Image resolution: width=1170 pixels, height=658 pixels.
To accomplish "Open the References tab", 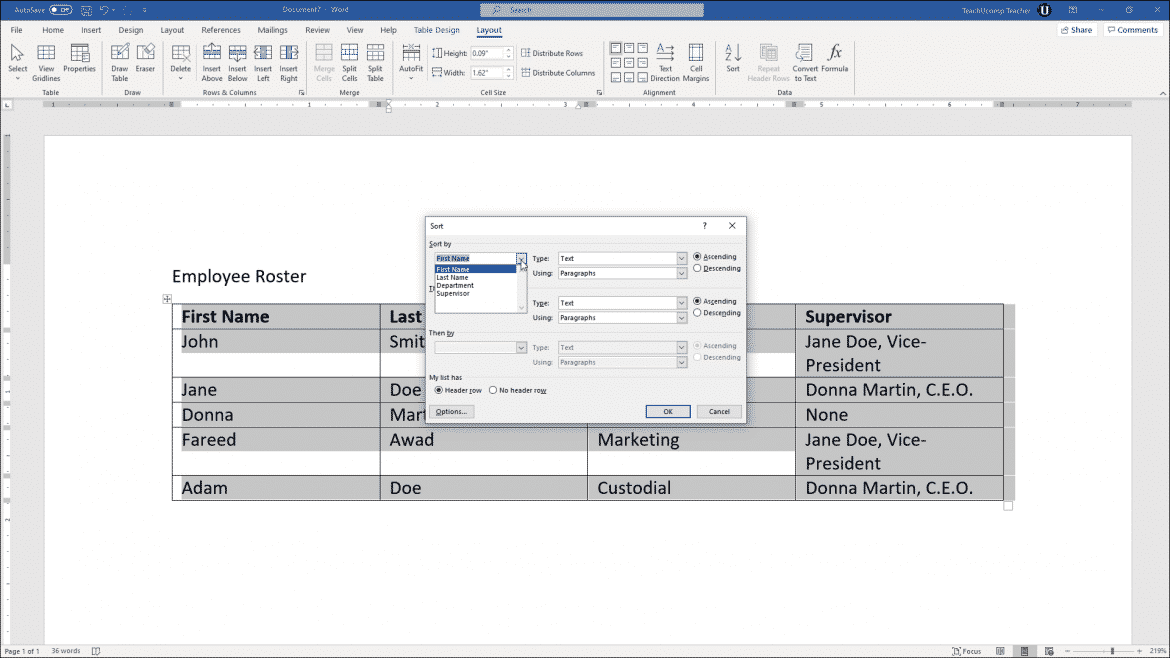I will coord(221,30).
